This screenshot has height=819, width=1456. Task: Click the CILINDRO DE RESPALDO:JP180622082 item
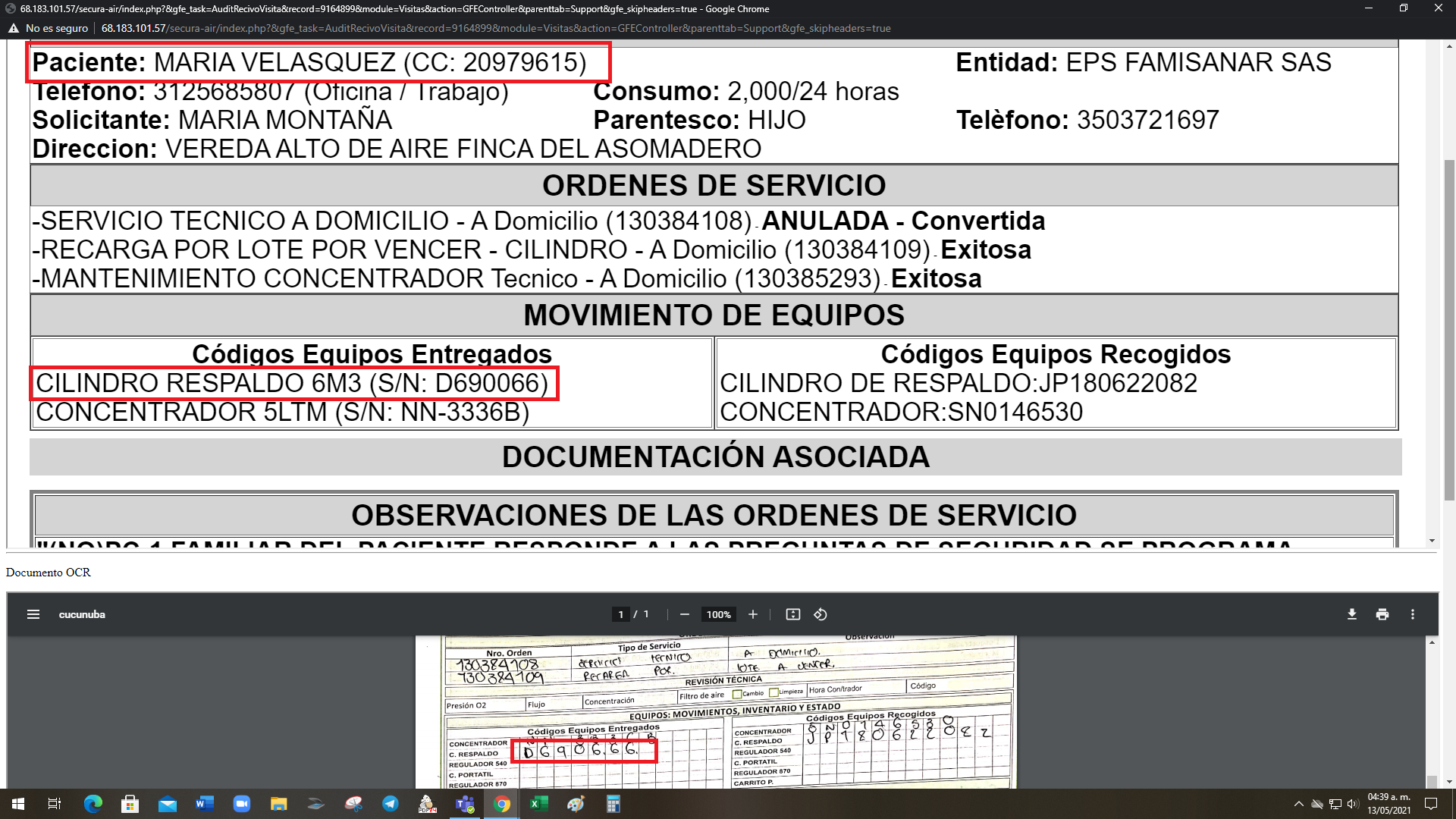coord(959,383)
